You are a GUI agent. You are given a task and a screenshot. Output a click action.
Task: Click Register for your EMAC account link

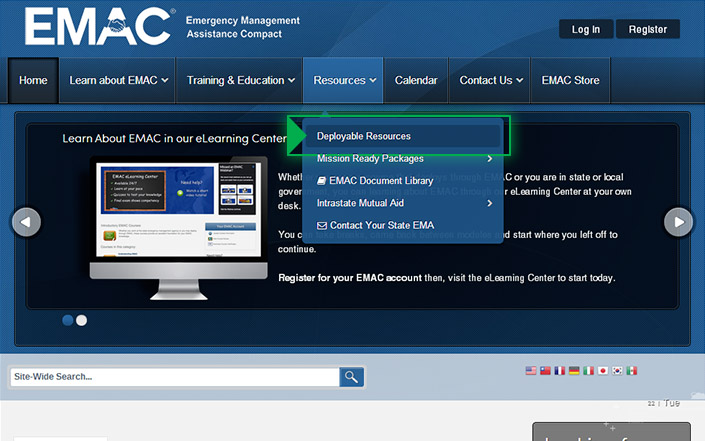(x=350, y=278)
